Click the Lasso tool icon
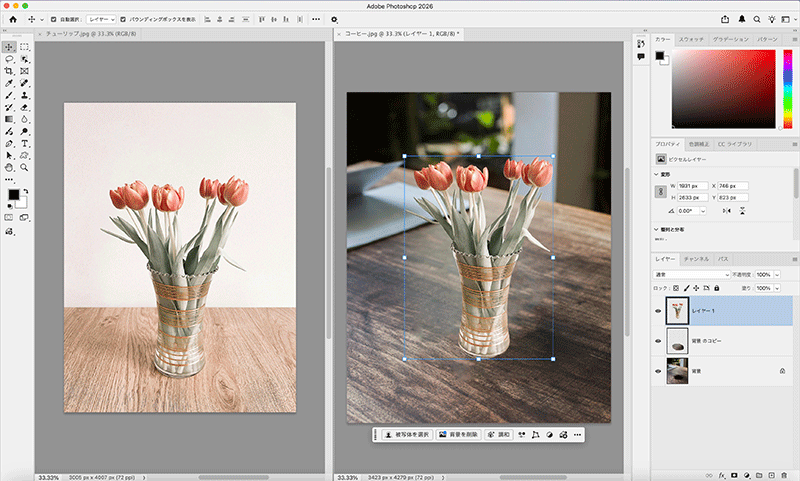 click(x=8, y=59)
